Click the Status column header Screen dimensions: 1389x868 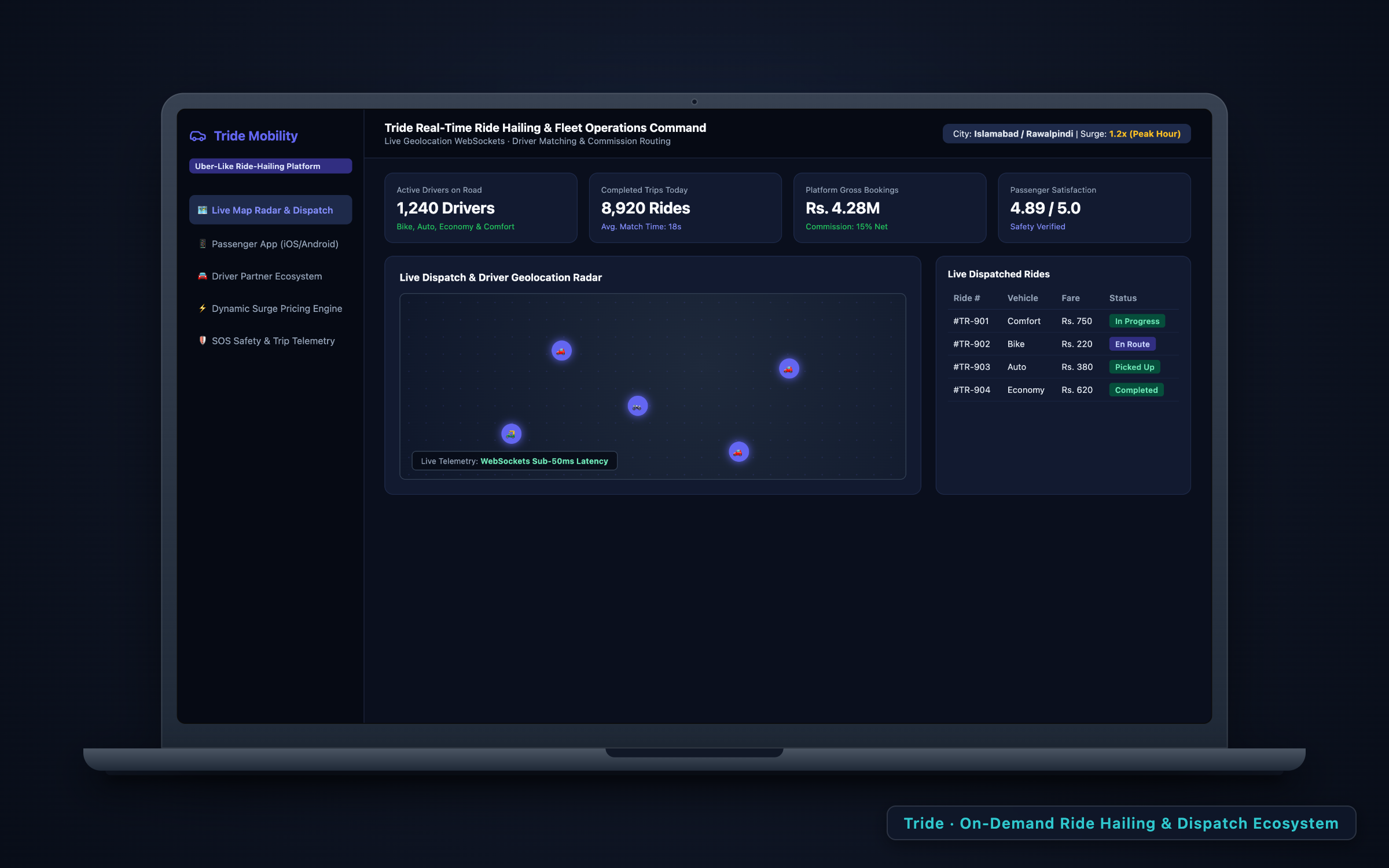click(1123, 298)
